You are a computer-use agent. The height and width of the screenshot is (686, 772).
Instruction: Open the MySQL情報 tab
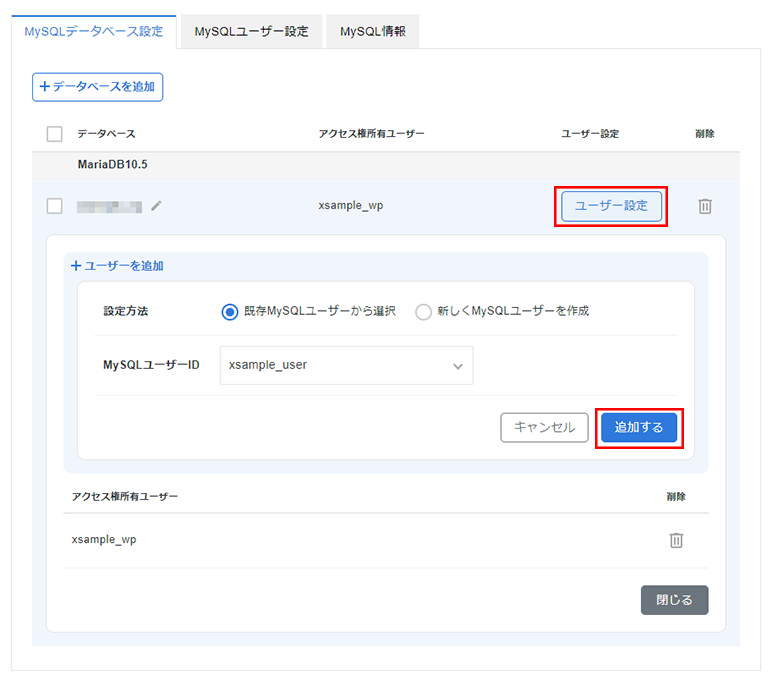point(373,32)
